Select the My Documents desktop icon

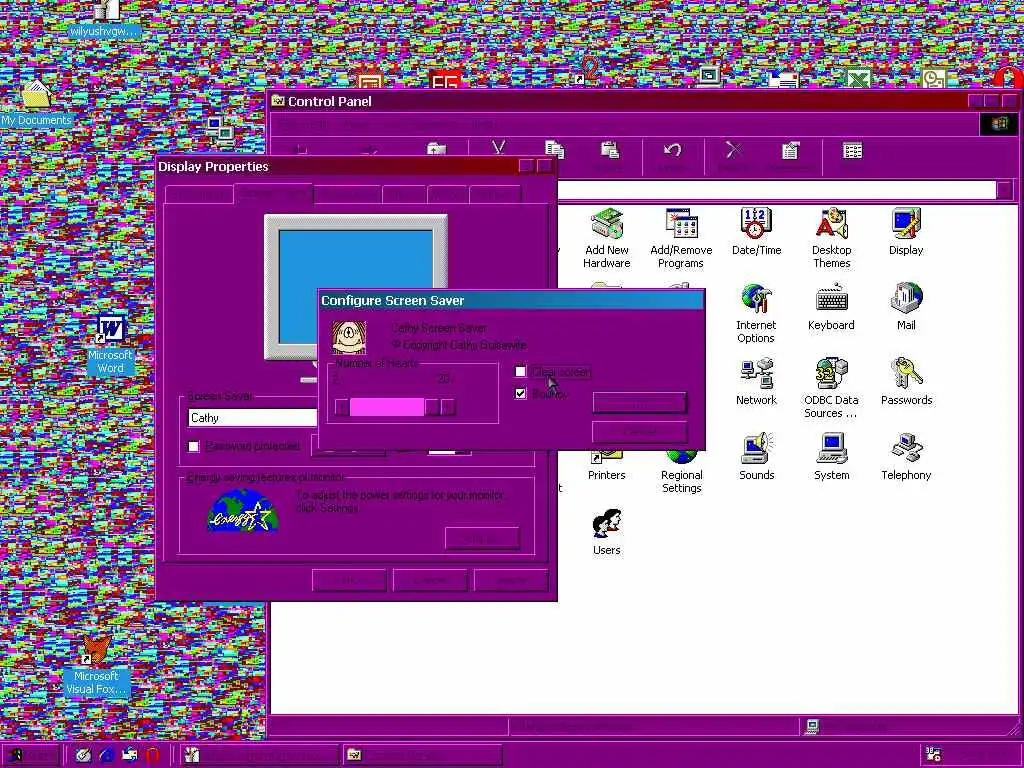tap(36, 103)
